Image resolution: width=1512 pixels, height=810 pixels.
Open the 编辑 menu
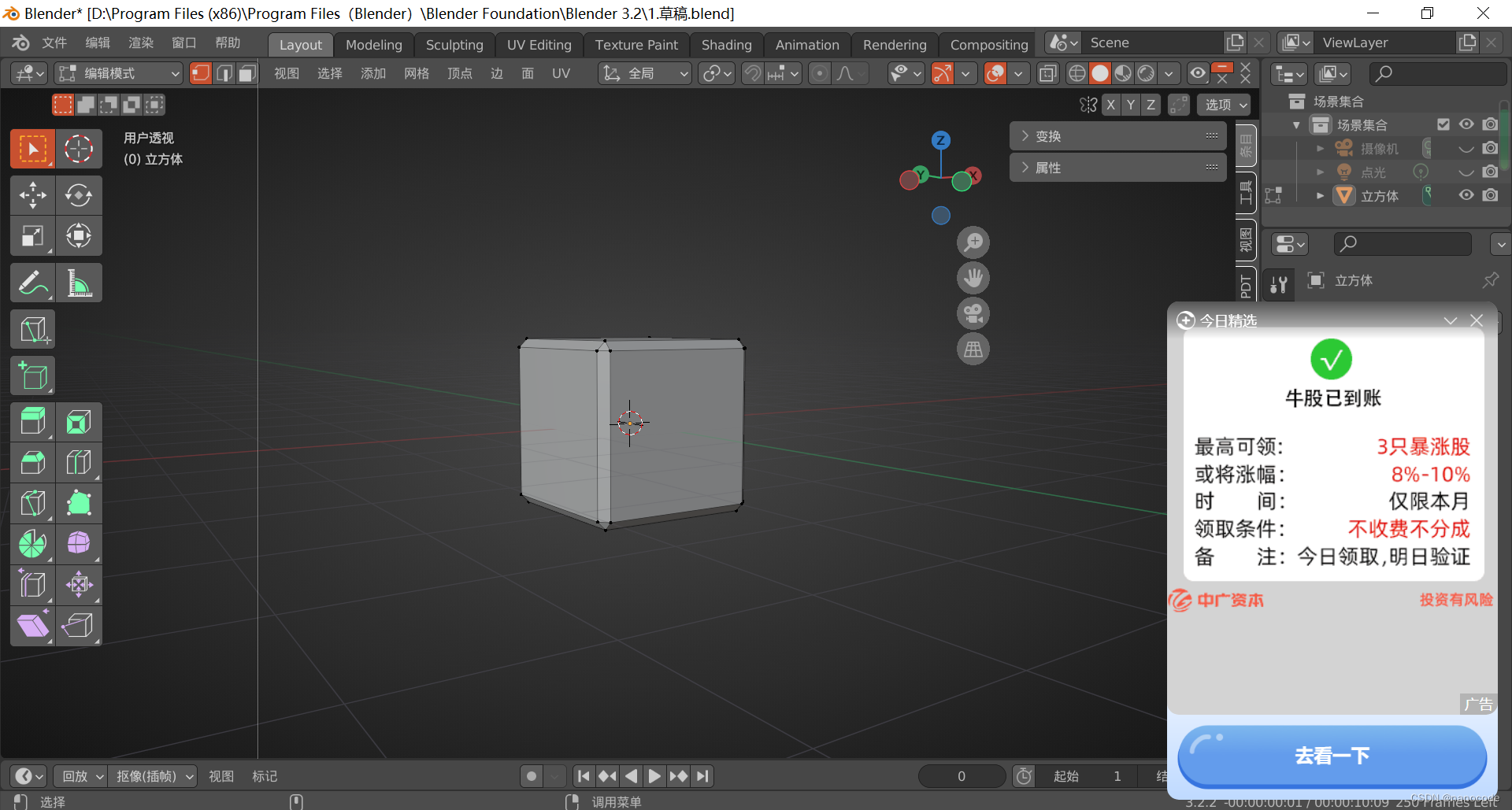[x=98, y=43]
